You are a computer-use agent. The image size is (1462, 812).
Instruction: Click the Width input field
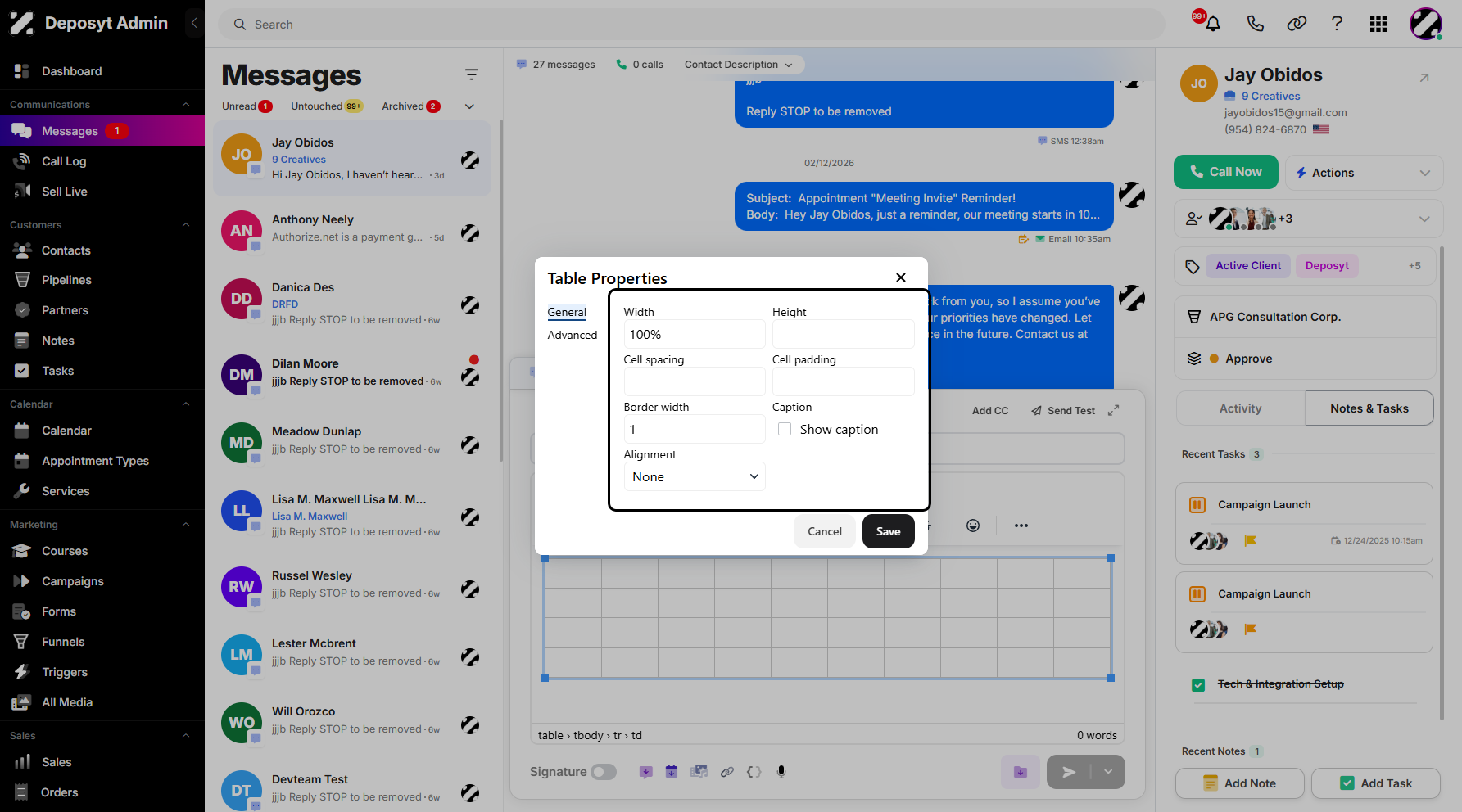[695, 334]
